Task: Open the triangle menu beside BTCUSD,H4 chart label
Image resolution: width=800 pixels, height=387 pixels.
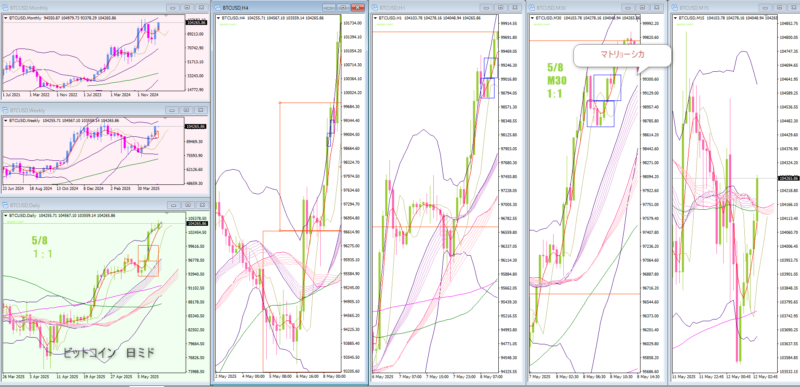Action: (219, 17)
